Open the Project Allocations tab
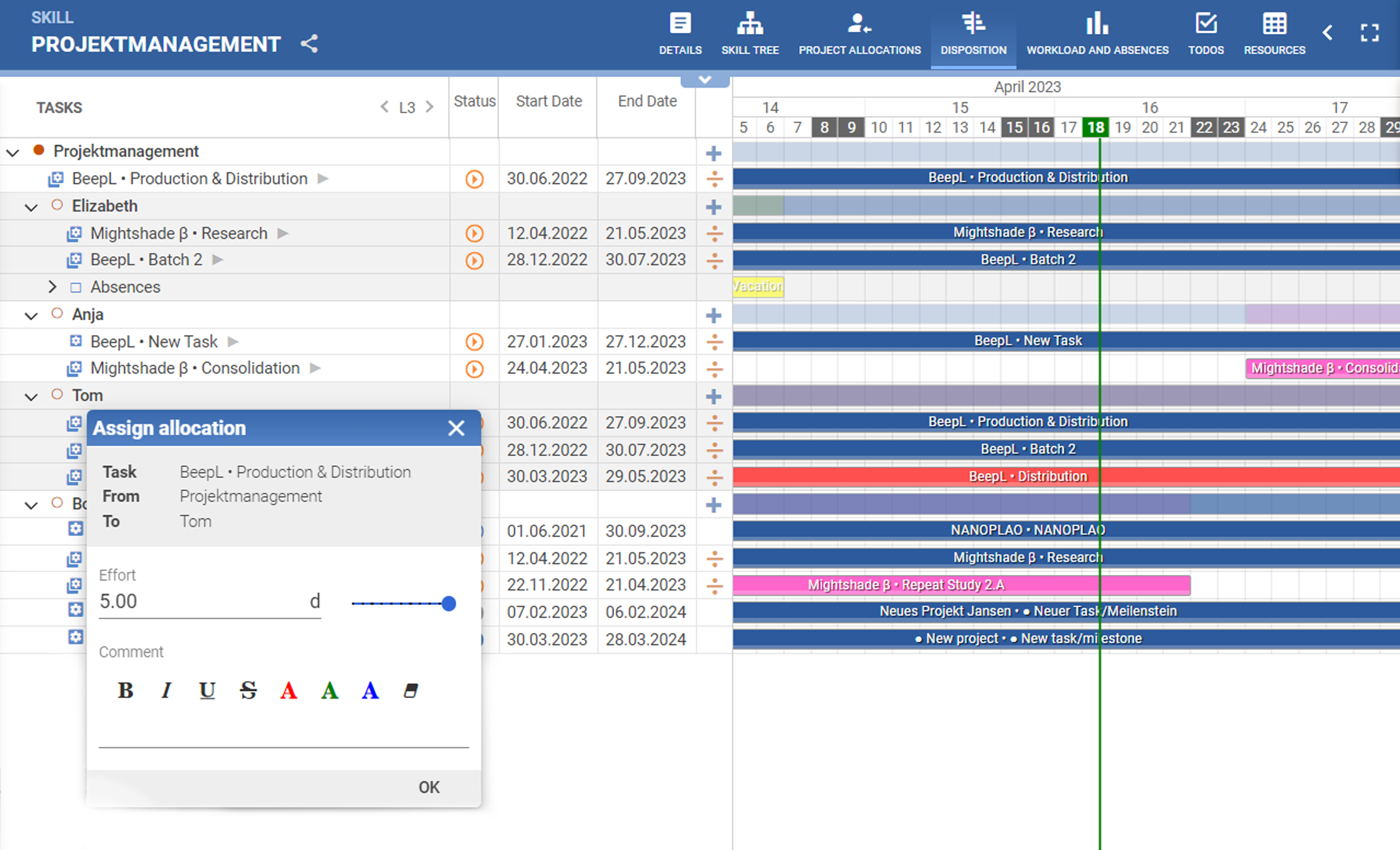1400x850 pixels. click(x=859, y=34)
